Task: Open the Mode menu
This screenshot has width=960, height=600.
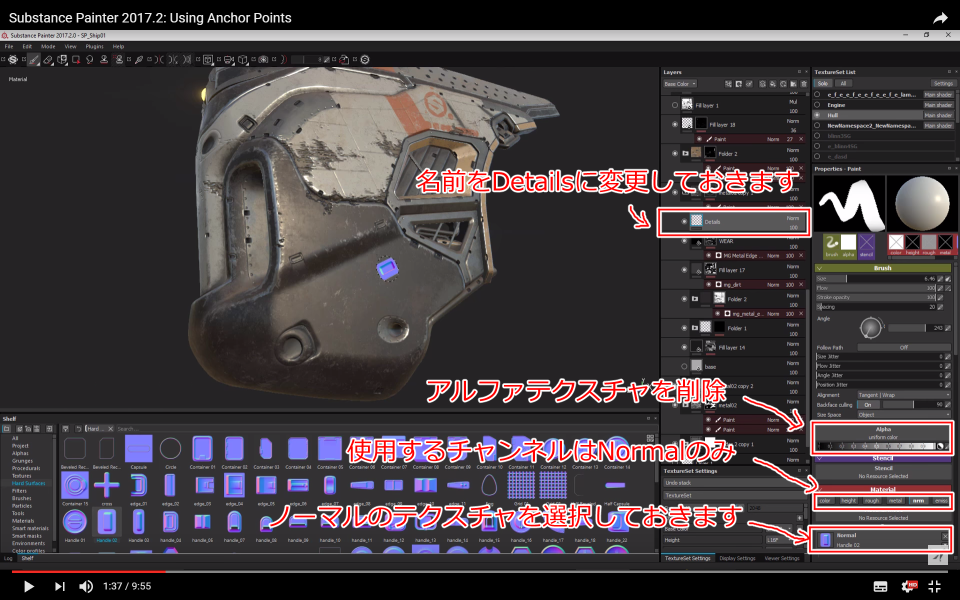Action: pyautogui.click(x=48, y=47)
